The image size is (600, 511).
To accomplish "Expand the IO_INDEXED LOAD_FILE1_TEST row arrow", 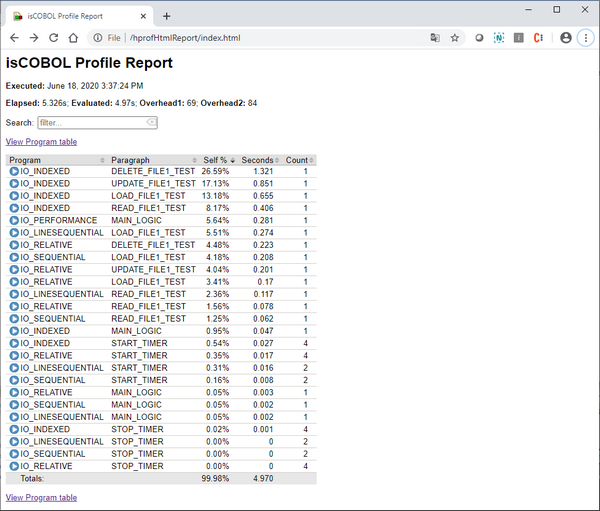I will pyautogui.click(x=14, y=196).
